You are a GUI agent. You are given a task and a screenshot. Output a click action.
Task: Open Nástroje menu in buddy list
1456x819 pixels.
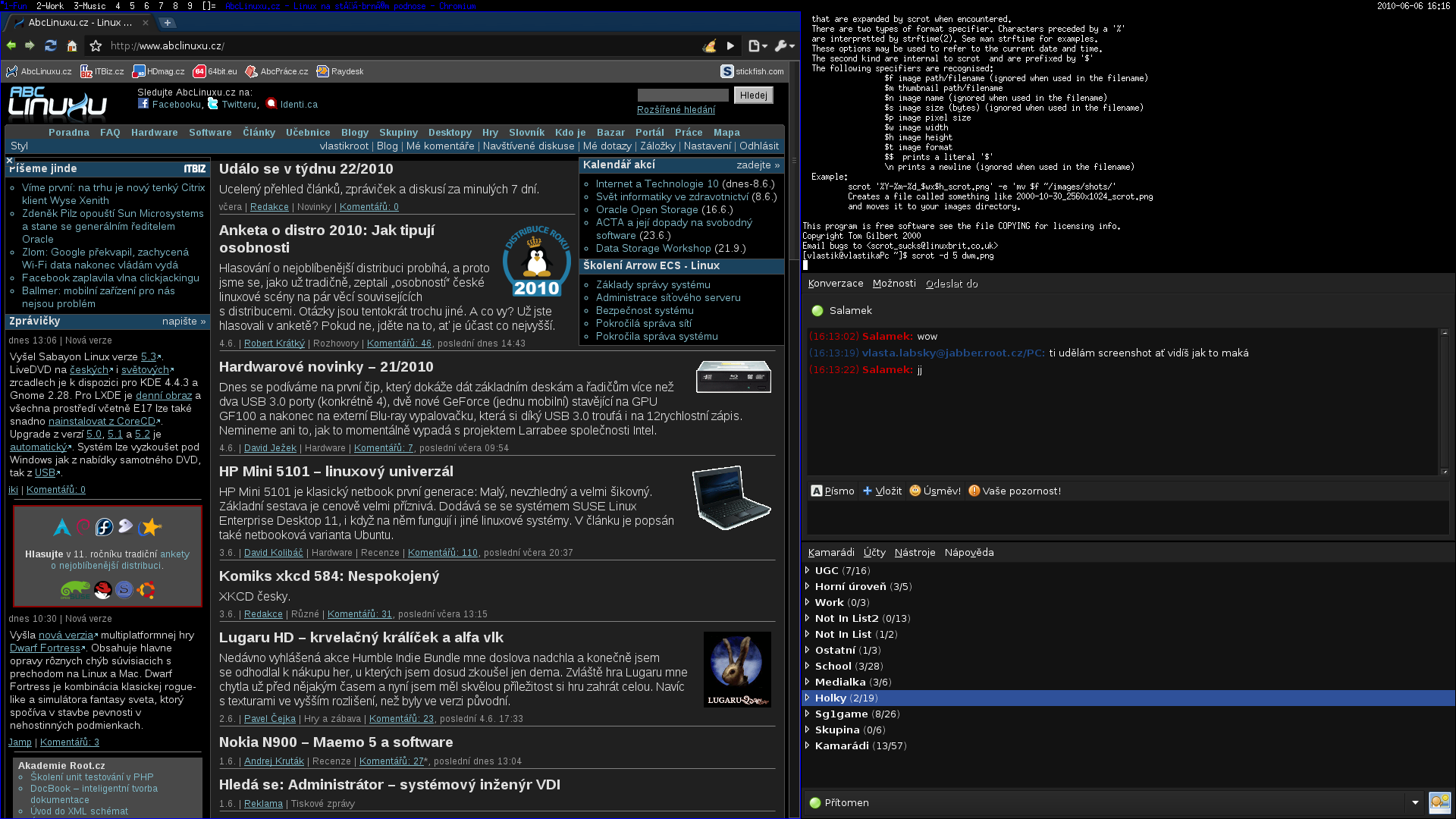click(x=915, y=552)
